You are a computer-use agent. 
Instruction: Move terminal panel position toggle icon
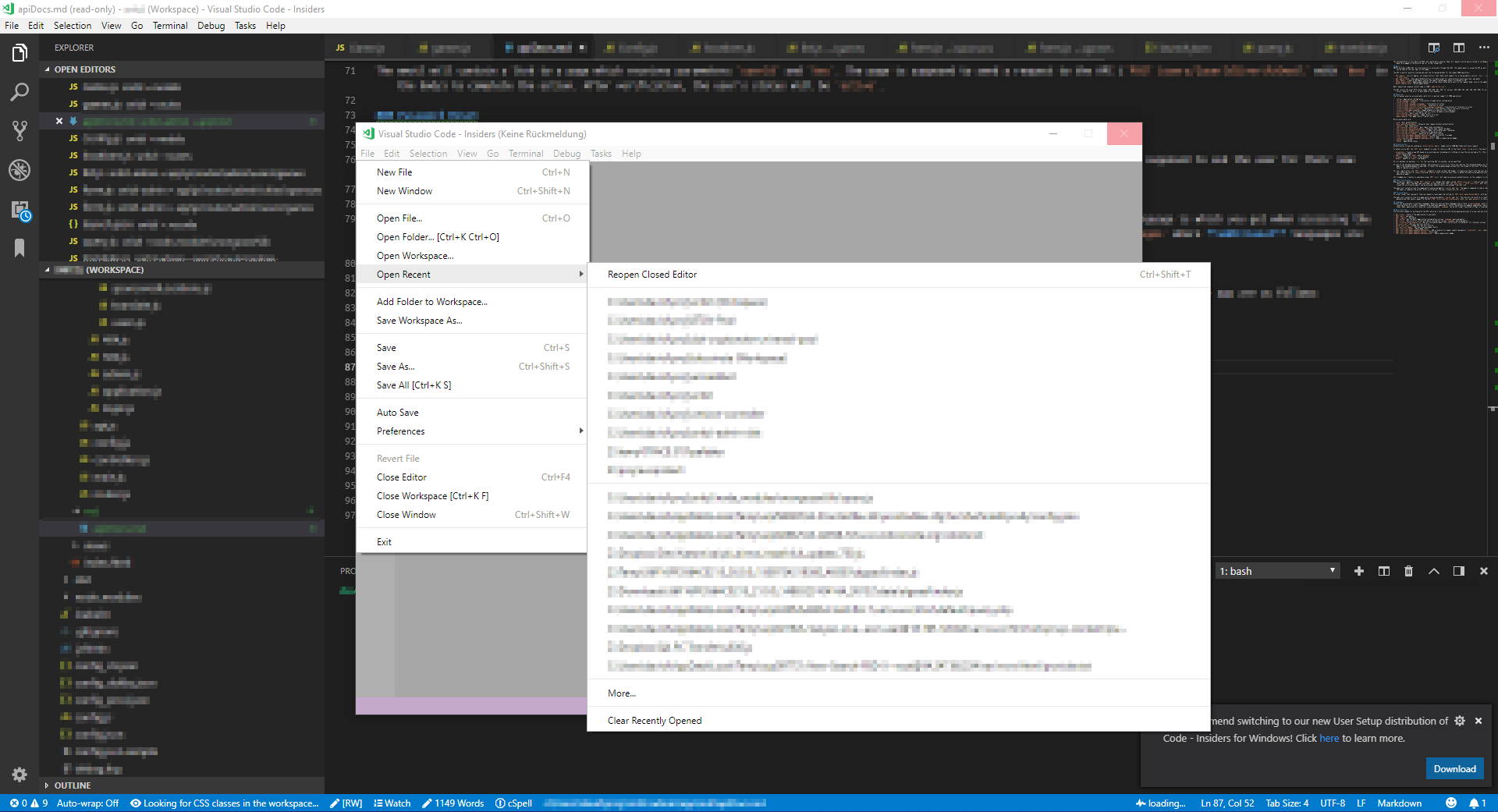click(x=1459, y=571)
